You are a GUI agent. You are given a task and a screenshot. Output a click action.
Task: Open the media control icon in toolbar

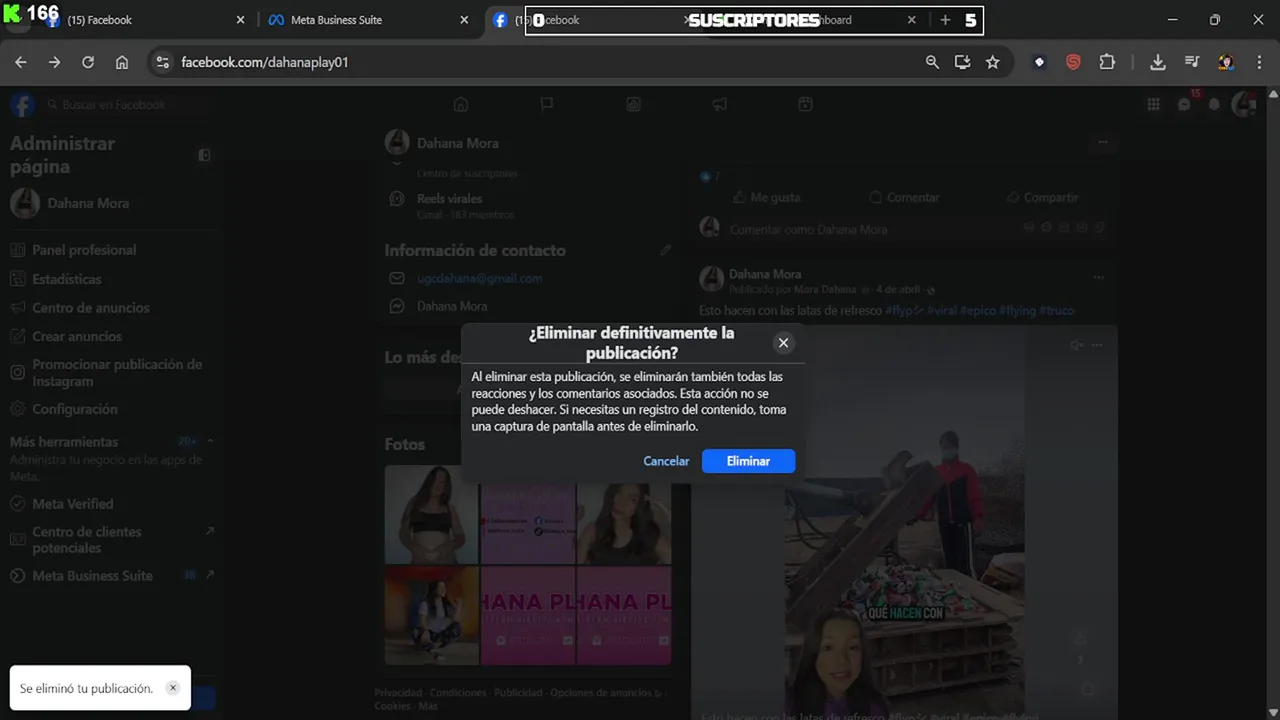click(x=1191, y=62)
